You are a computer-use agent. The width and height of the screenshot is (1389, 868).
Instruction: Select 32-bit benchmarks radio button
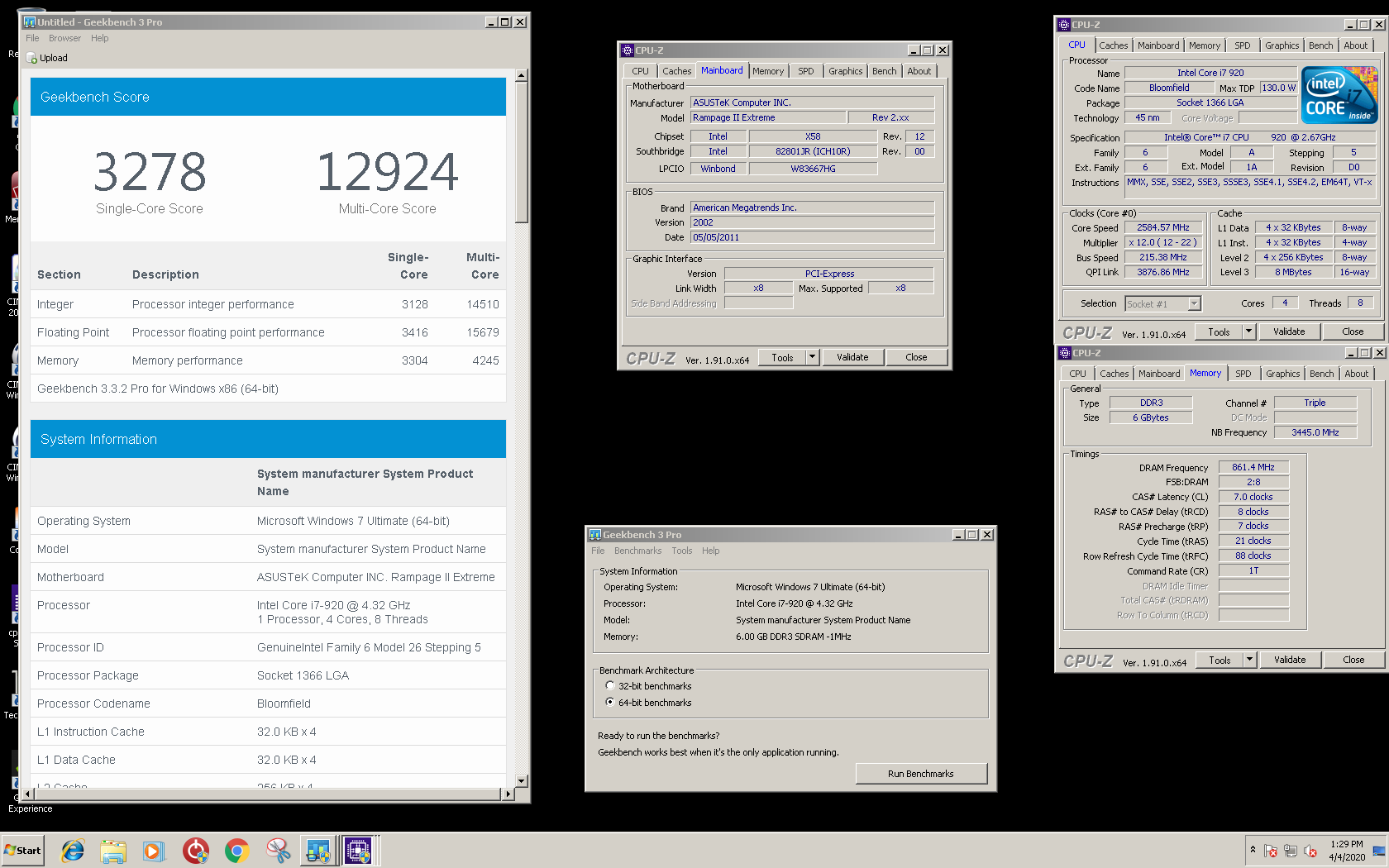(610, 686)
